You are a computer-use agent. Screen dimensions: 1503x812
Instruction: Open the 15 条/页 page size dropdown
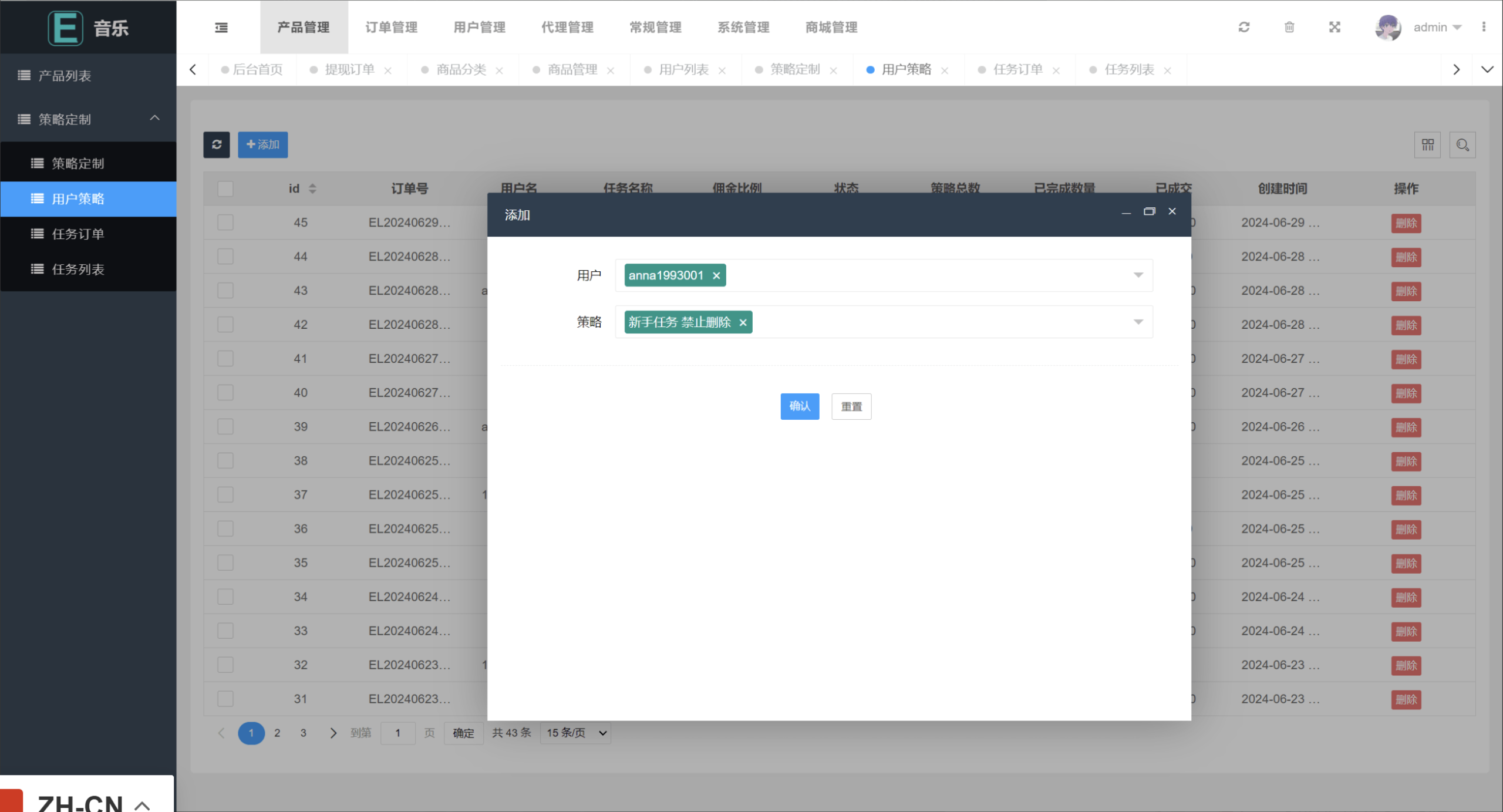click(x=575, y=733)
